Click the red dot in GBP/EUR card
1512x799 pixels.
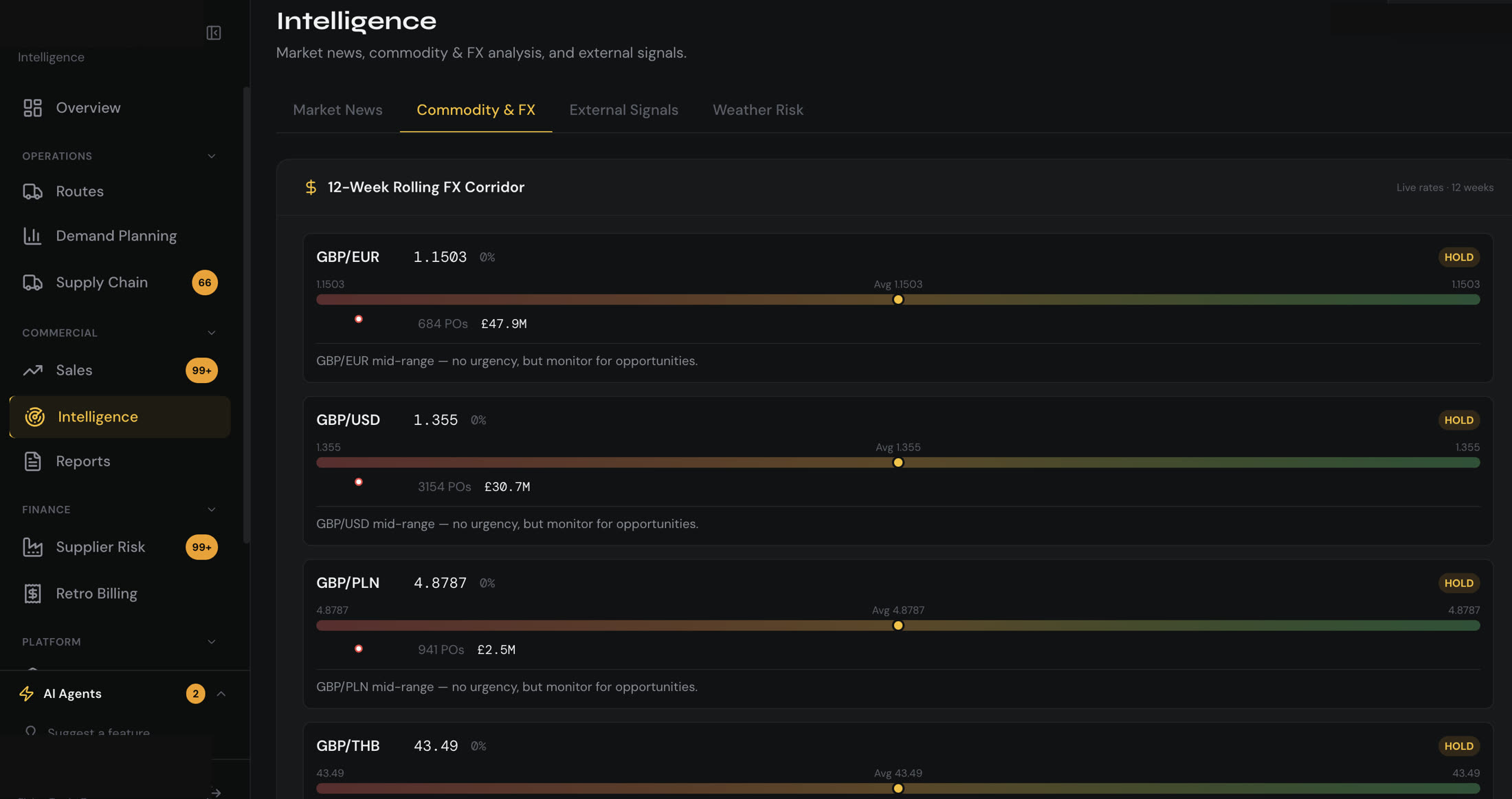pos(359,319)
